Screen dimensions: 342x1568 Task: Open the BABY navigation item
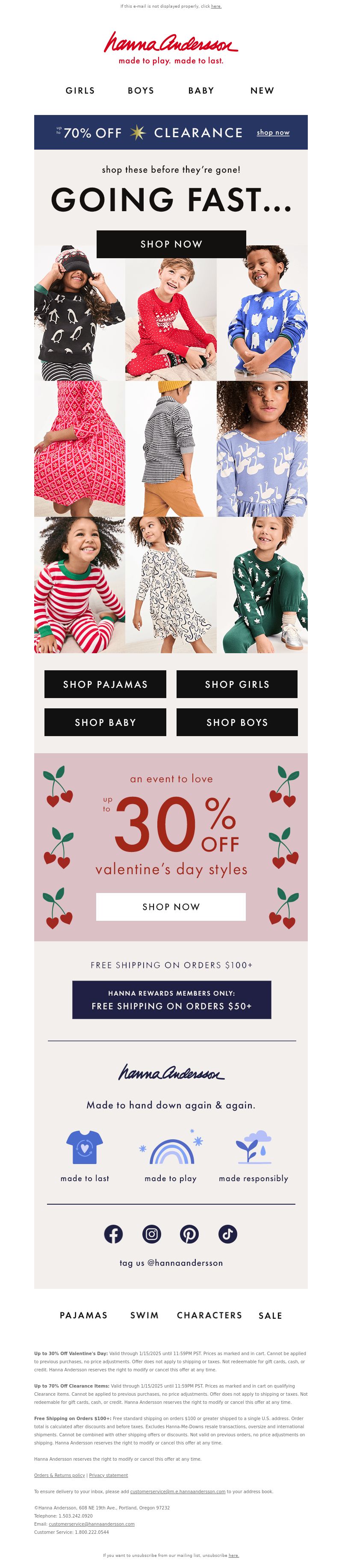[201, 91]
